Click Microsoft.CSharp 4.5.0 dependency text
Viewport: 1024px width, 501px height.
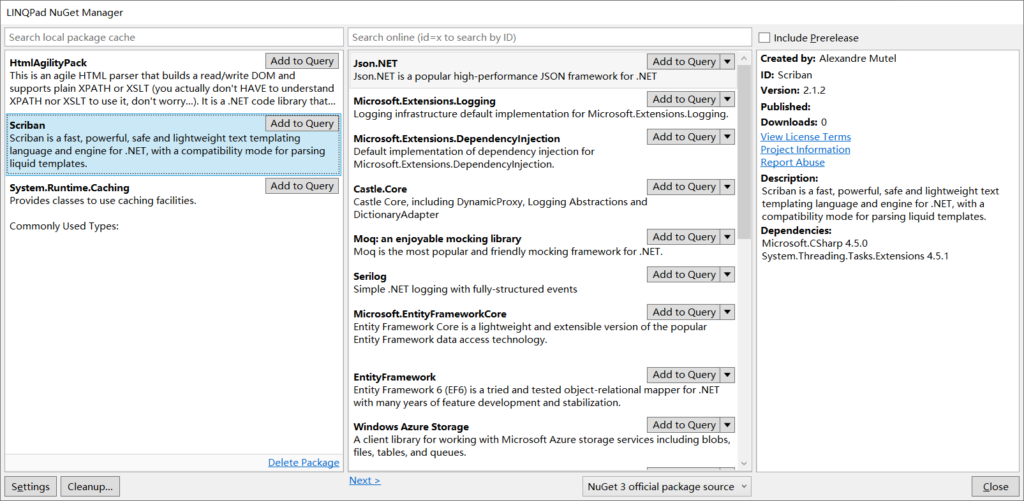pyautogui.click(x=814, y=243)
